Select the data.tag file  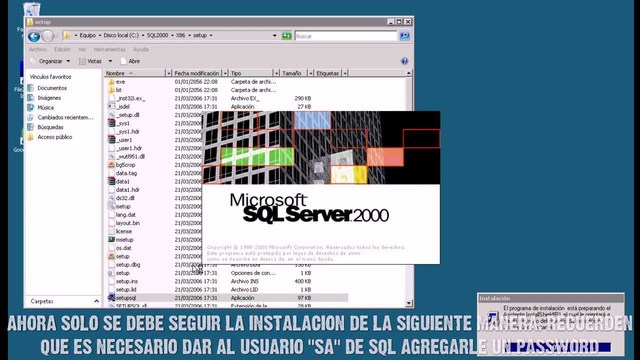(x=126, y=173)
